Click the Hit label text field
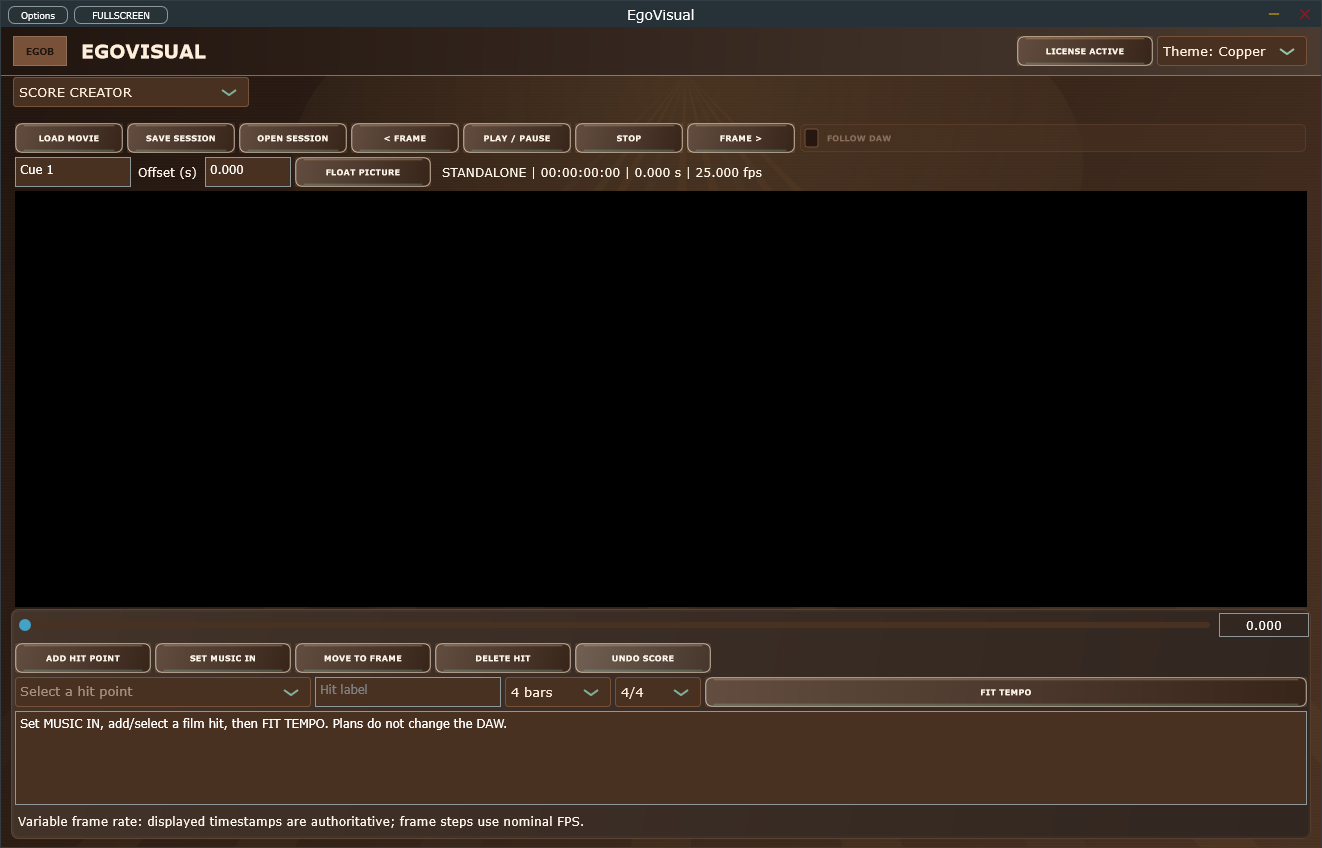 pos(408,692)
